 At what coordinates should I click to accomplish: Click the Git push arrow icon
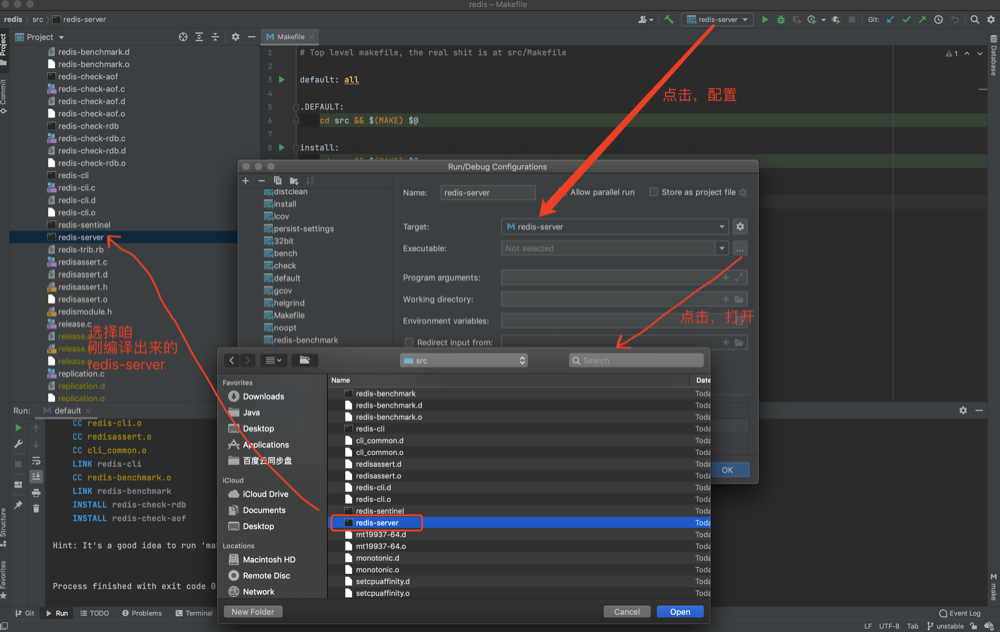click(922, 20)
